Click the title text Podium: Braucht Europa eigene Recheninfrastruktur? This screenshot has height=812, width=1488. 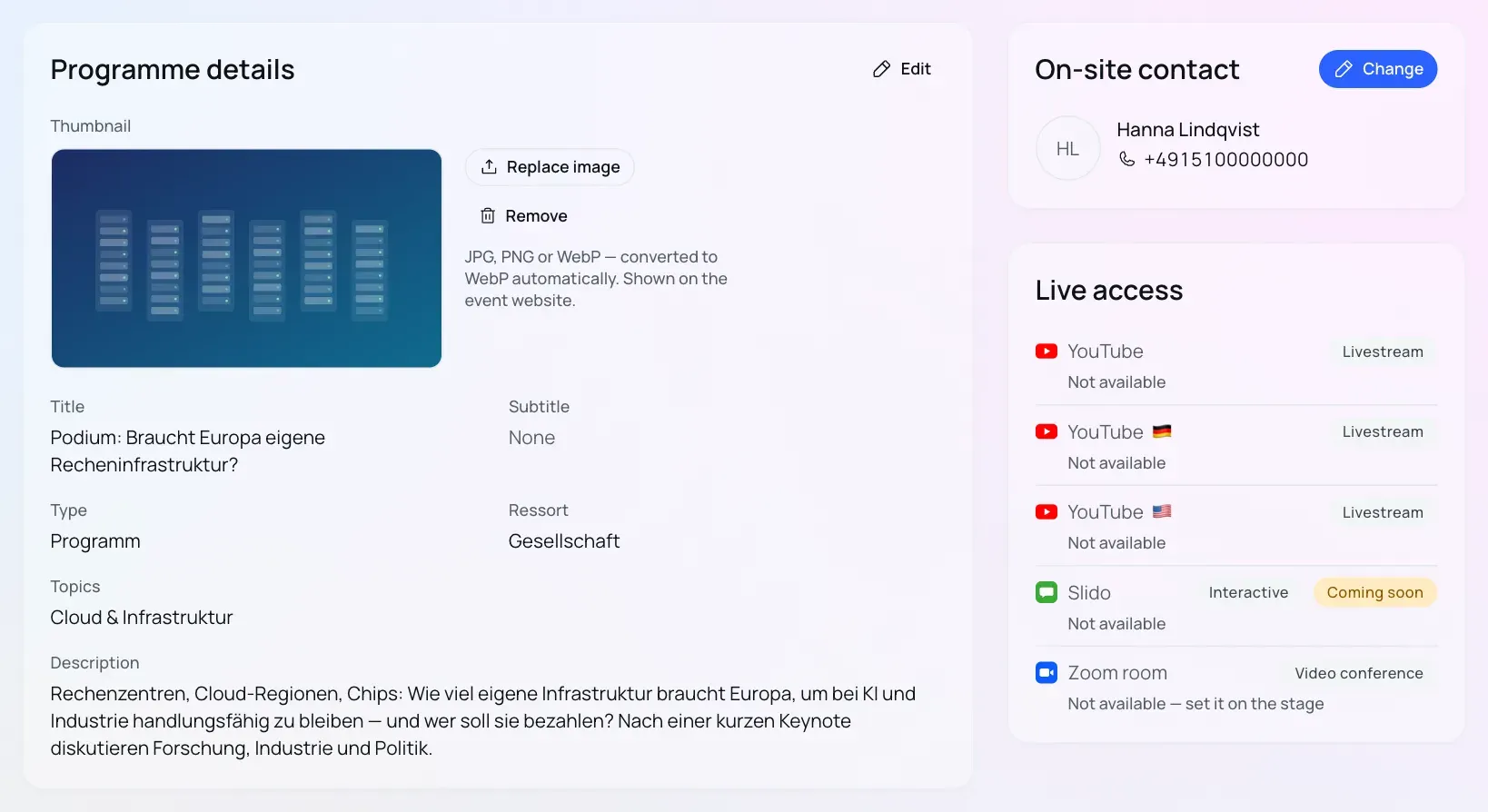click(x=187, y=451)
